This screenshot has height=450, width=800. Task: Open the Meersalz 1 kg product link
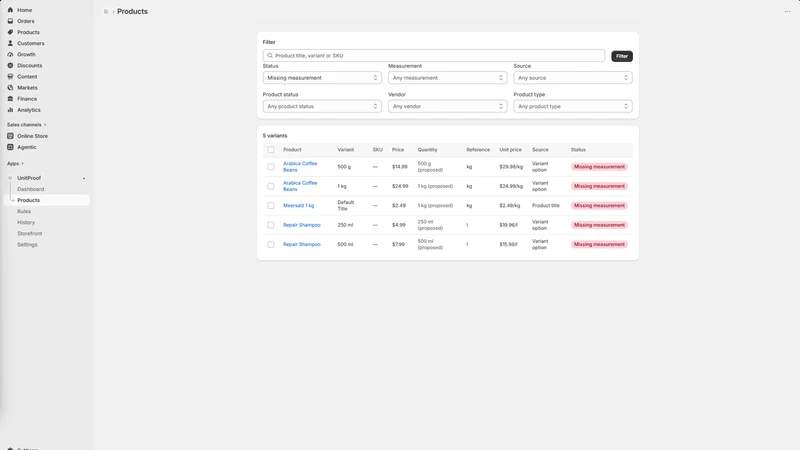point(298,206)
